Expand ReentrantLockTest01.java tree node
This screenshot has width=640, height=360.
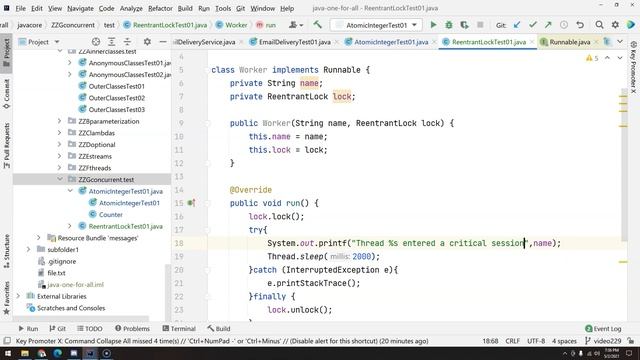tap(70, 226)
